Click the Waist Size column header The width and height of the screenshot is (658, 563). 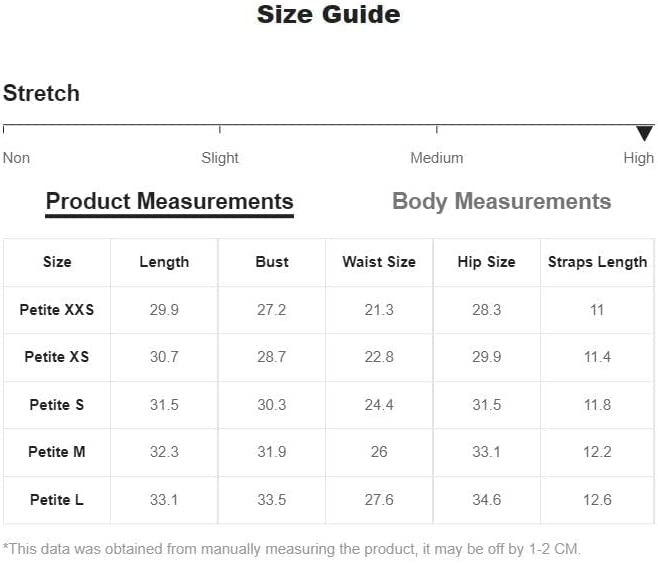379,262
